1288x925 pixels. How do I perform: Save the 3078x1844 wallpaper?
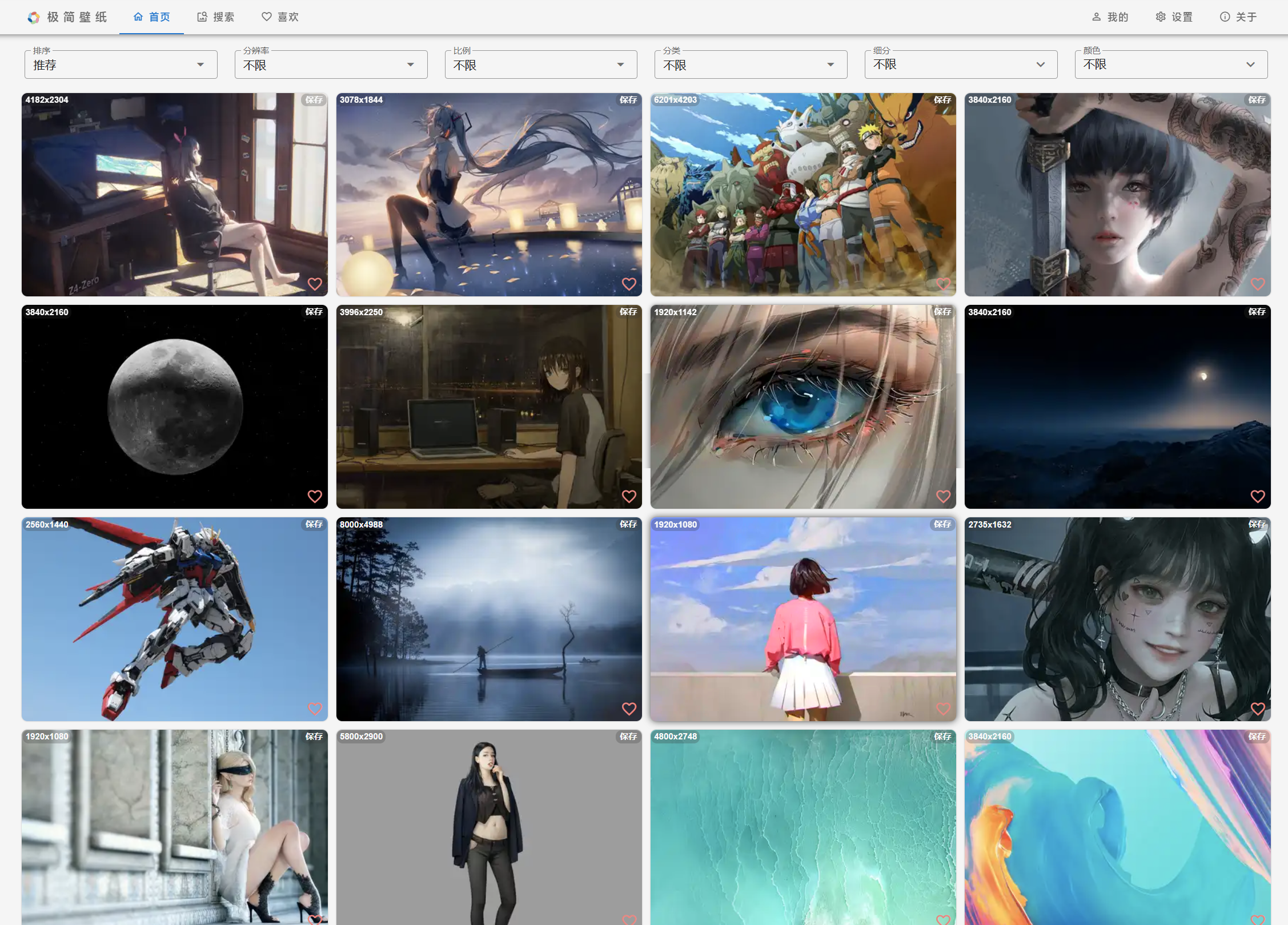click(628, 100)
